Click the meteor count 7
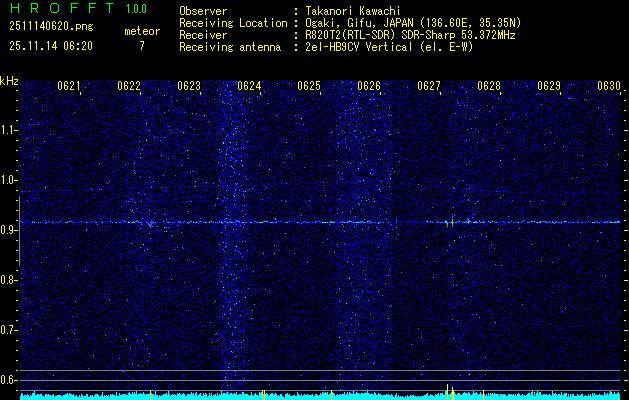629x400 pixels. point(142,46)
